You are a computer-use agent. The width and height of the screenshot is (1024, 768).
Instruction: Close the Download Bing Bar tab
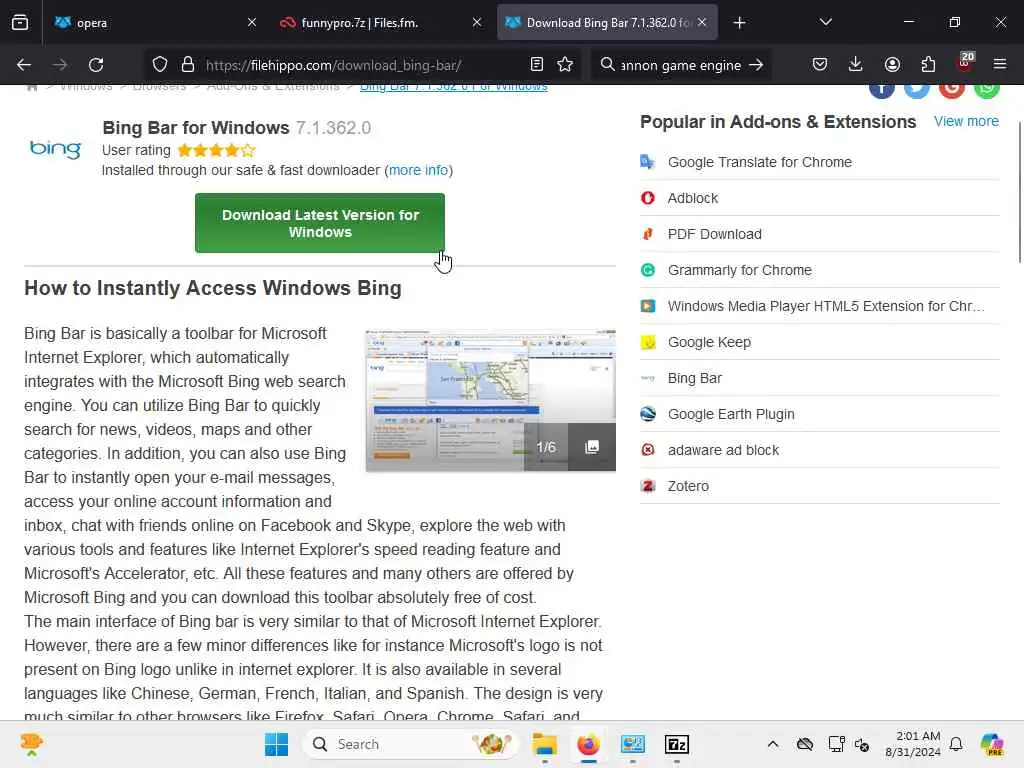coord(702,22)
